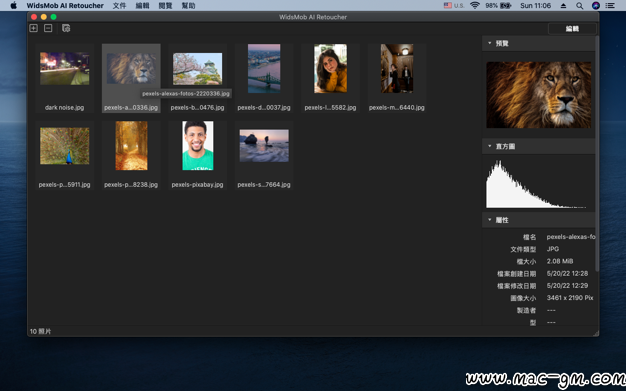Select the cherry blossom castle thumbnail

click(197, 69)
